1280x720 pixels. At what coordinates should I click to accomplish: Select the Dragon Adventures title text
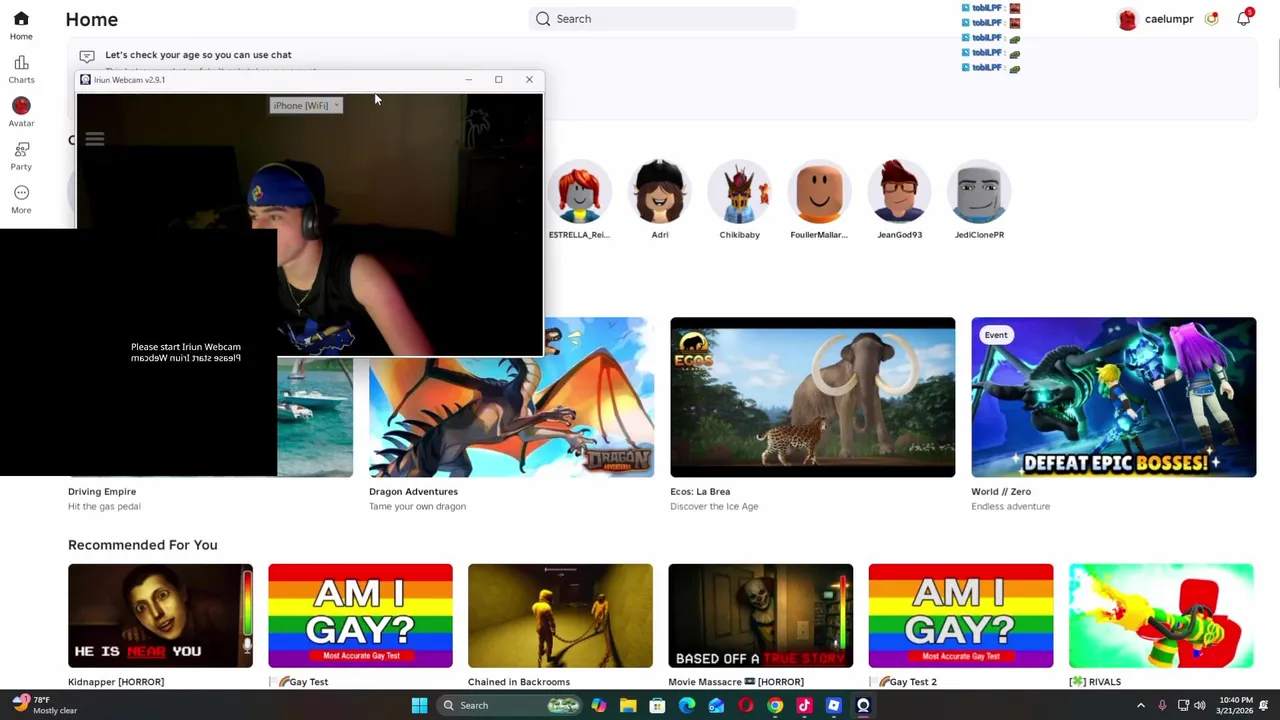coord(413,491)
